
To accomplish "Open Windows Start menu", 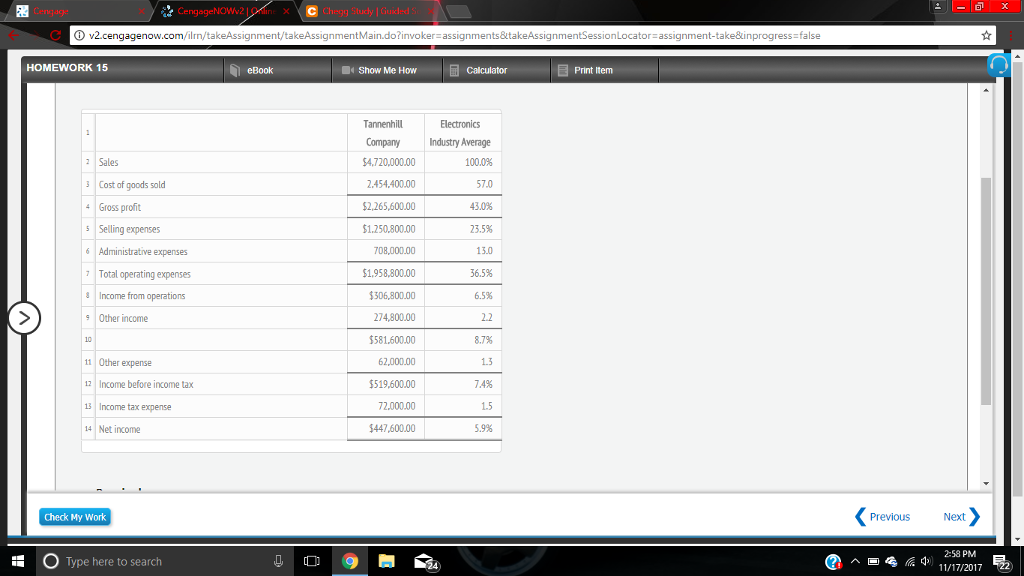I will [18, 561].
